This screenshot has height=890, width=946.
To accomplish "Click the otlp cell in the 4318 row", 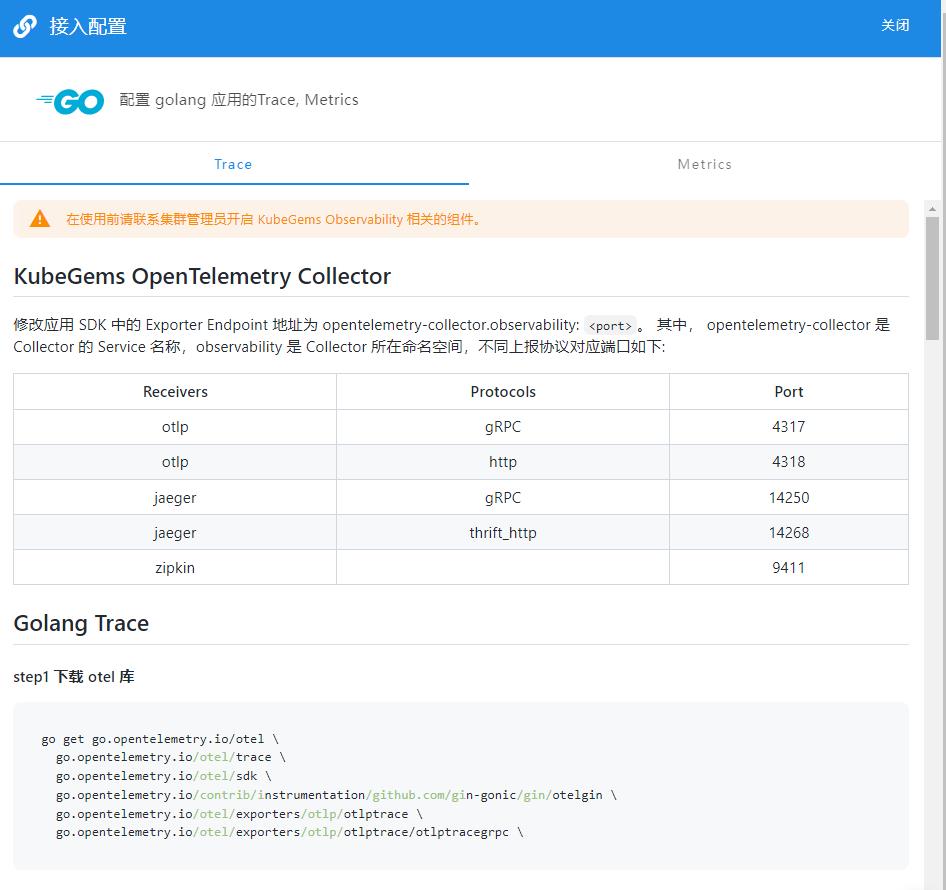I will click(x=175, y=462).
